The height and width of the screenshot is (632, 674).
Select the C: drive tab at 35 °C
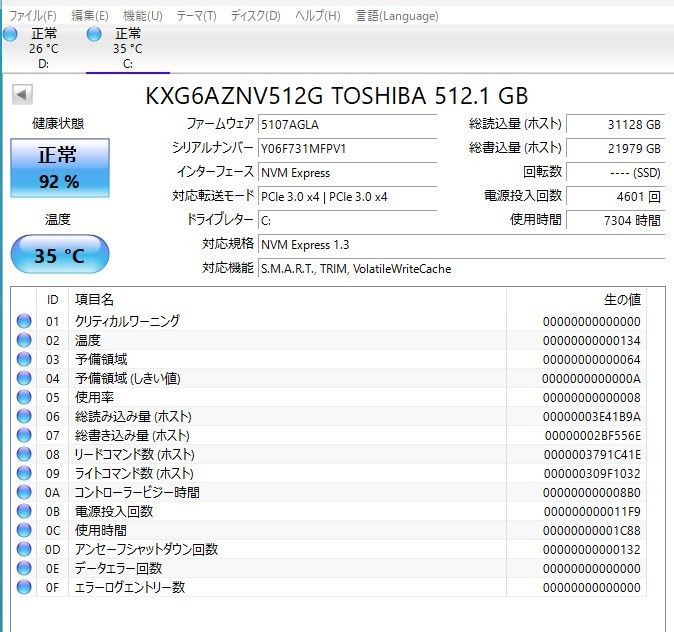point(128,48)
